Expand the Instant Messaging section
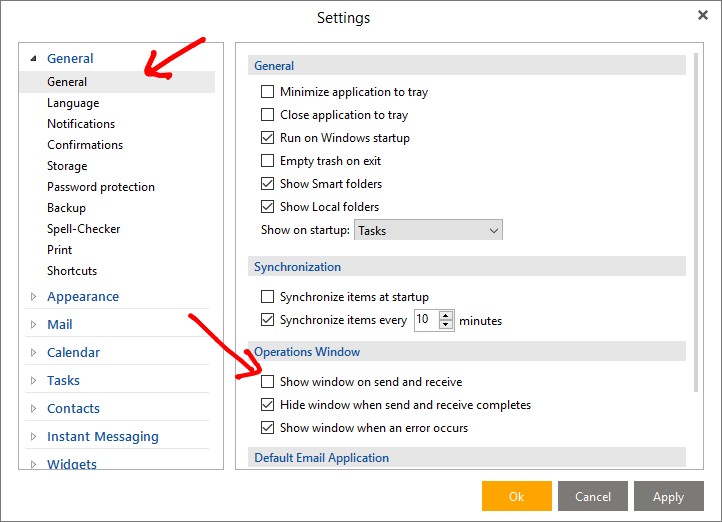 click(x=33, y=437)
